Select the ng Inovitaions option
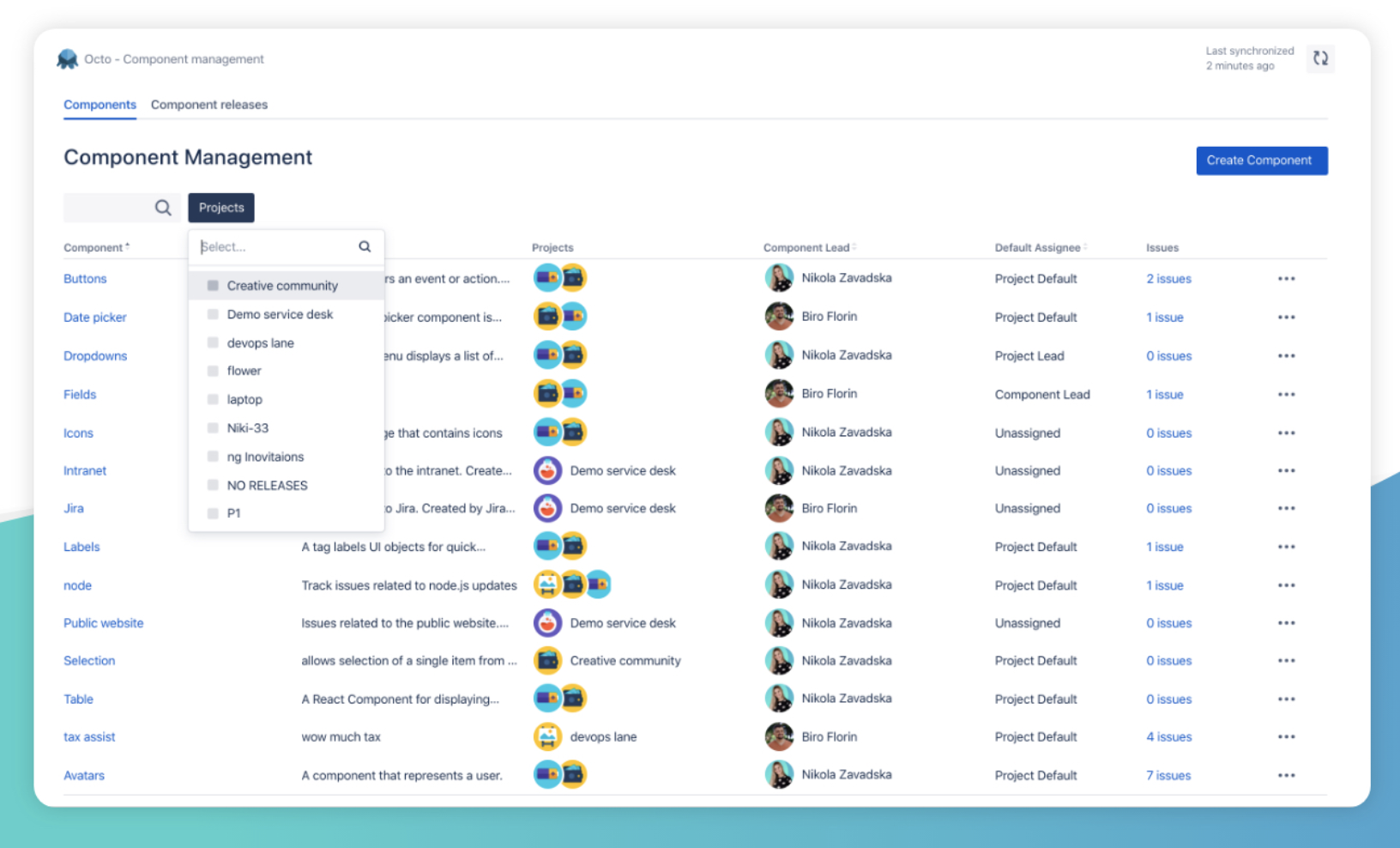Viewport: 1400px width, 848px height. pos(287,457)
